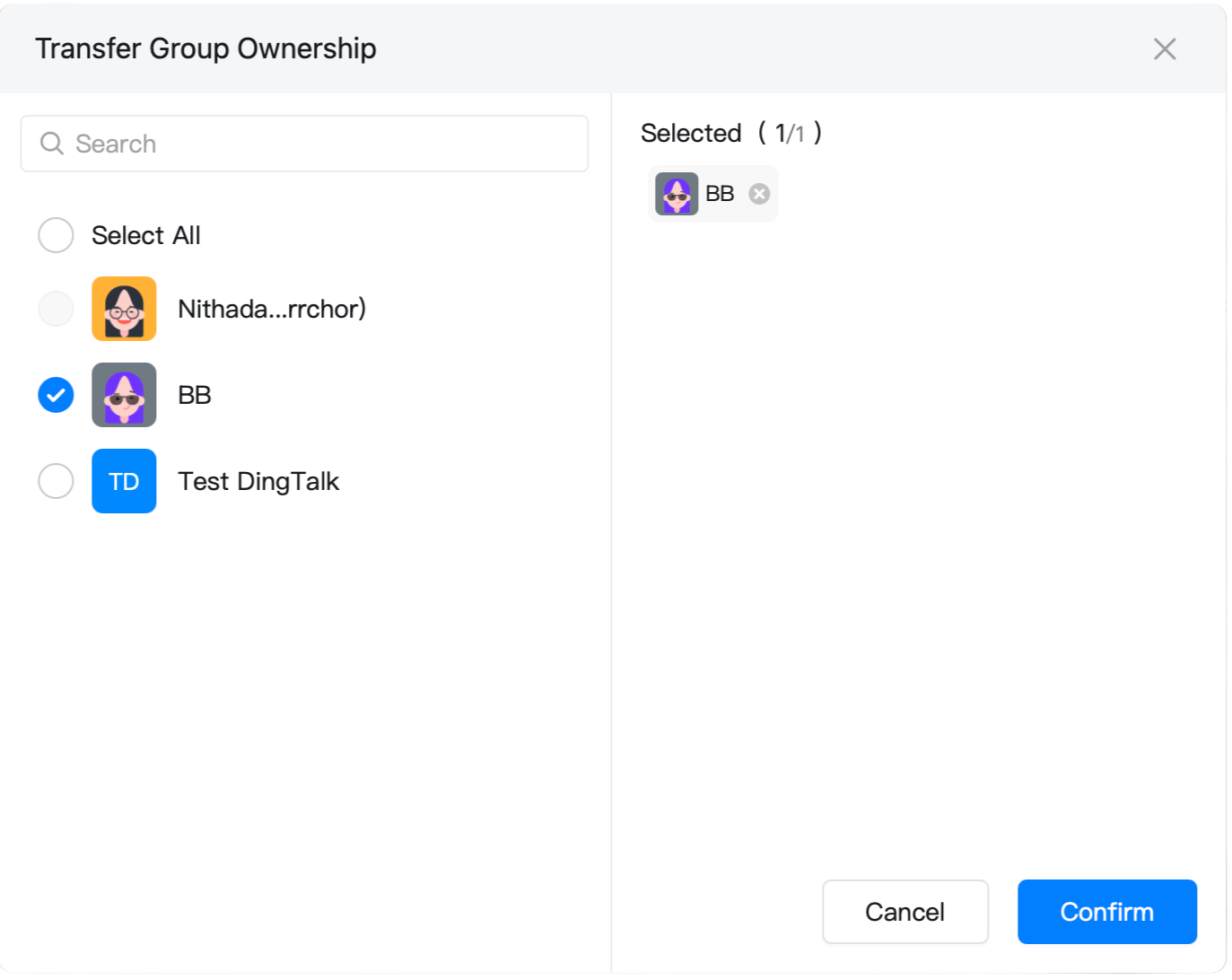
Task: Remove BB using the chip's x icon
Action: (759, 194)
